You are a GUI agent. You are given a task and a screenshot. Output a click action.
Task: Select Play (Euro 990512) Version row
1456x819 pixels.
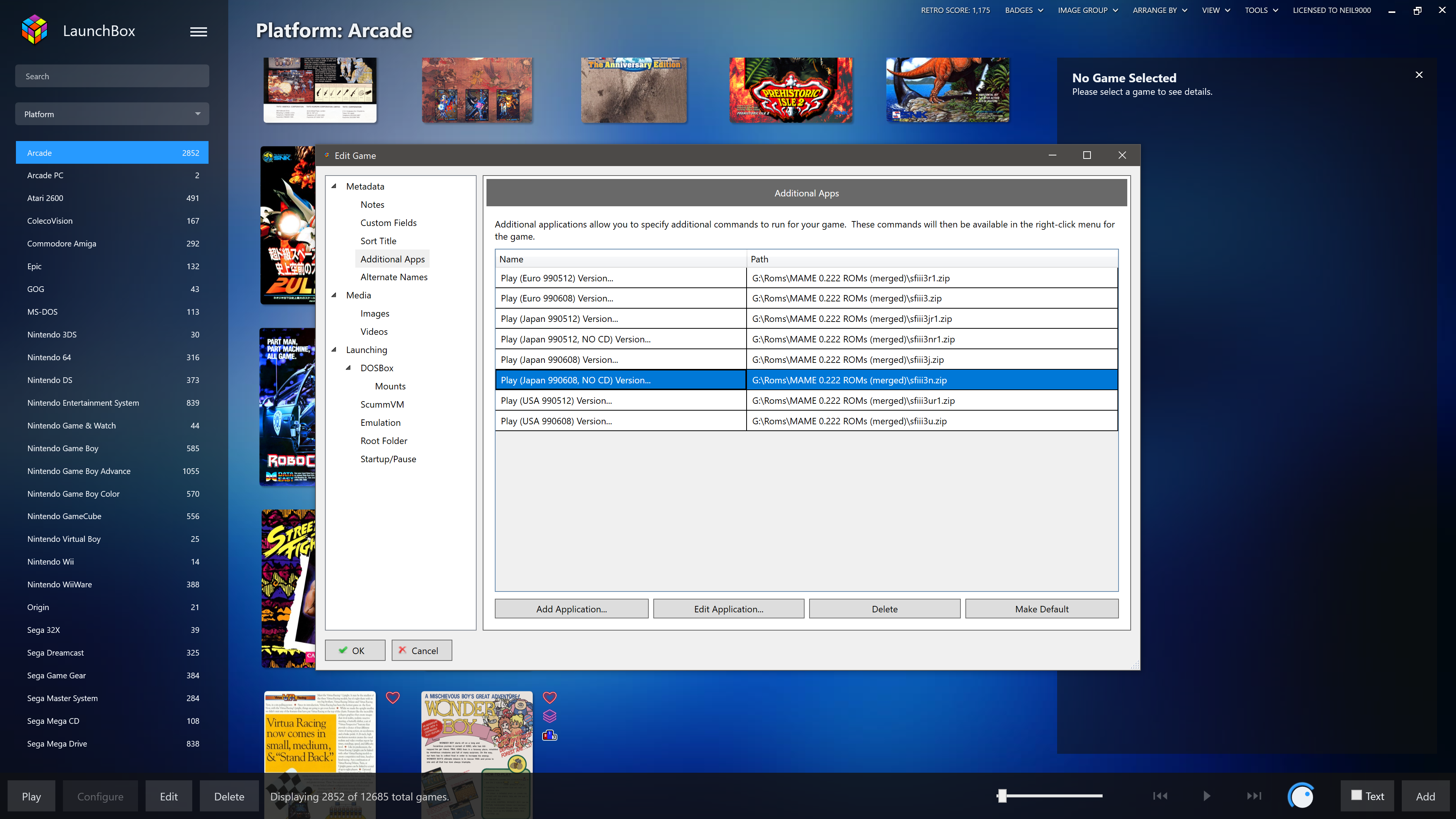(806, 278)
